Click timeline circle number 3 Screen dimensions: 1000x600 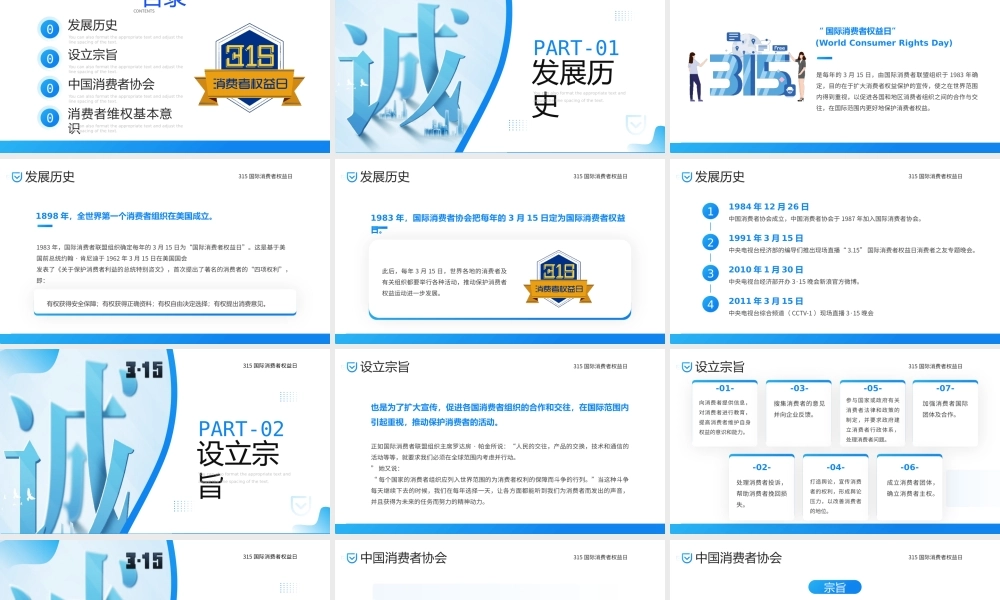tap(710, 274)
